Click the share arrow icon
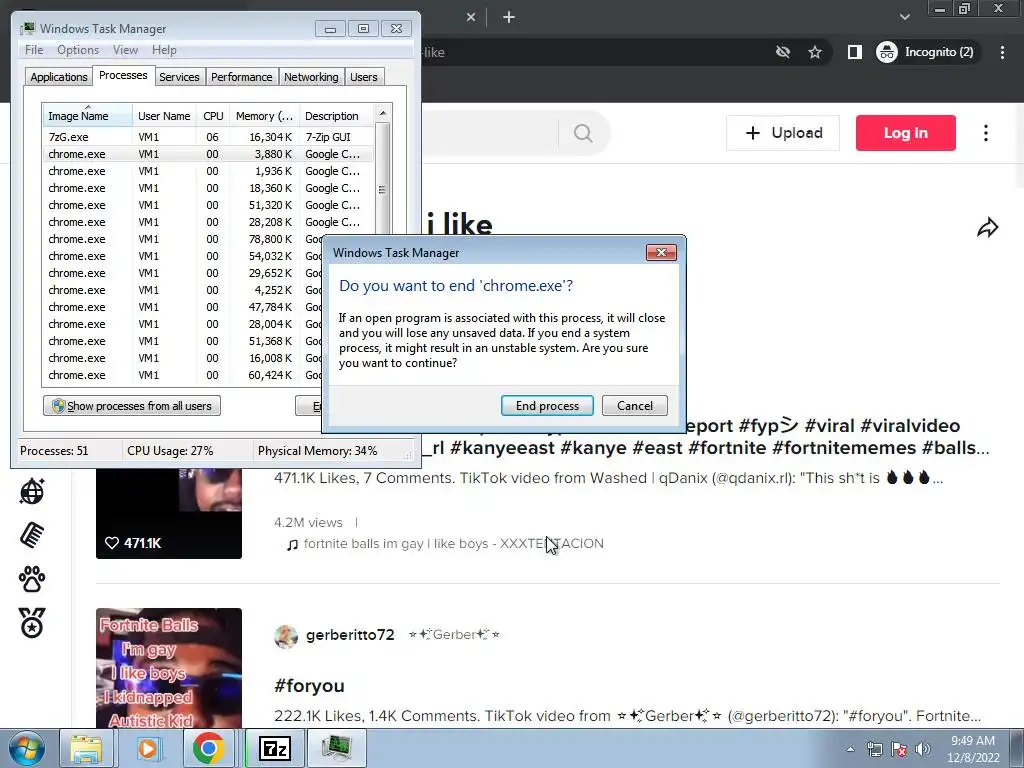The width and height of the screenshot is (1024, 768). [x=987, y=227]
